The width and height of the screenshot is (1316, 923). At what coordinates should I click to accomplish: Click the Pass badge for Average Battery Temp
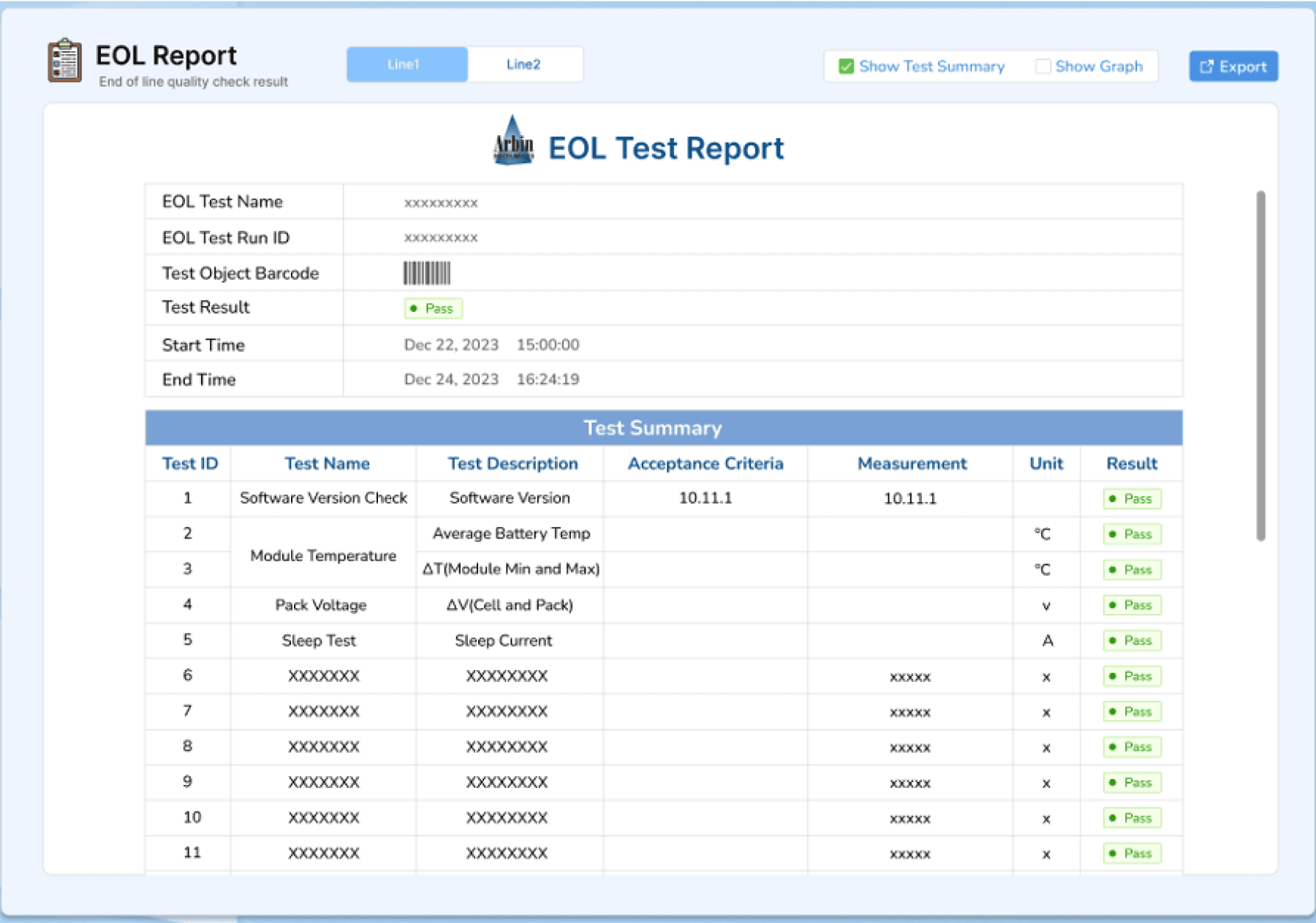1132,534
